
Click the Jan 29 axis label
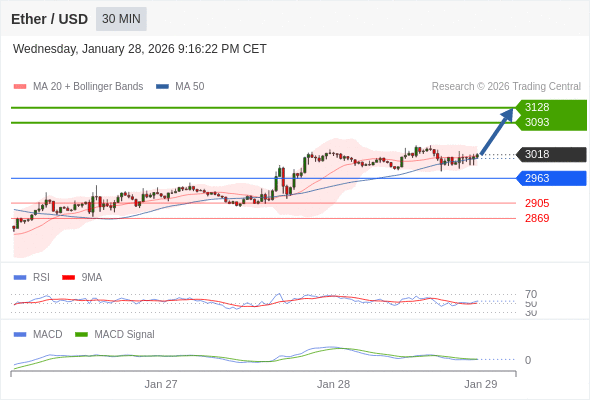coord(481,384)
